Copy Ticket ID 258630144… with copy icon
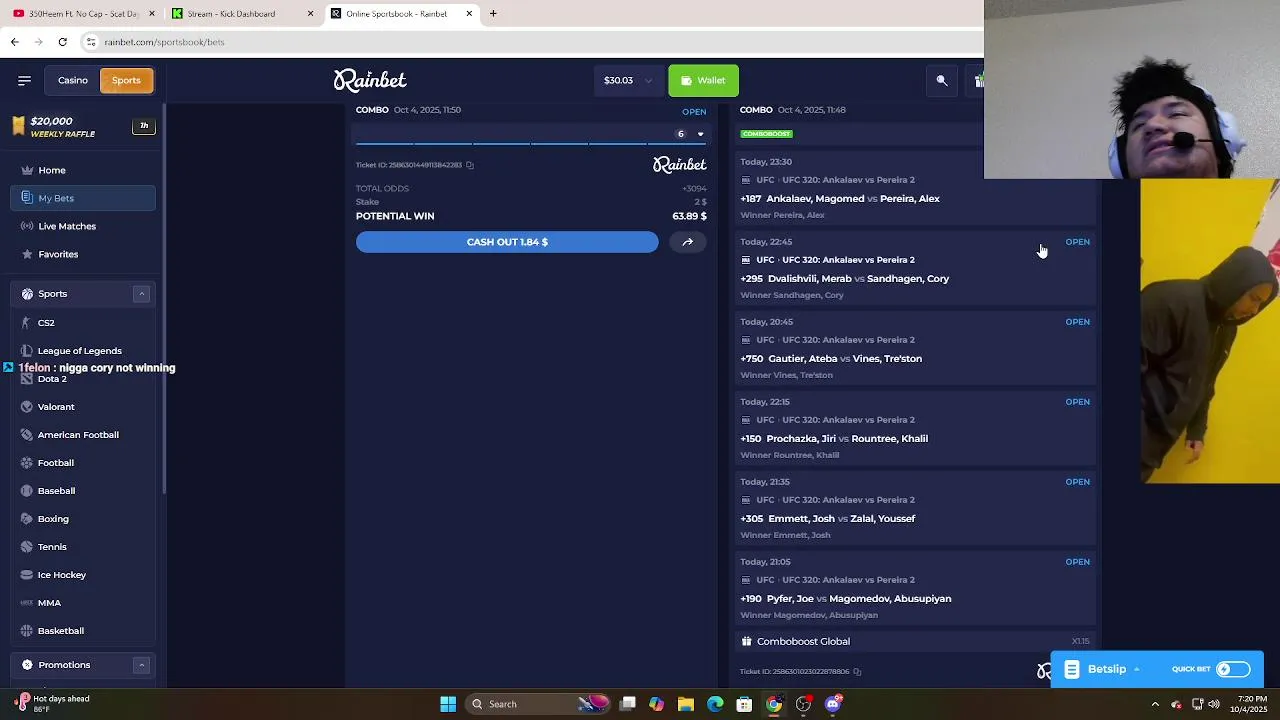The height and width of the screenshot is (720, 1280). coord(470,165)
